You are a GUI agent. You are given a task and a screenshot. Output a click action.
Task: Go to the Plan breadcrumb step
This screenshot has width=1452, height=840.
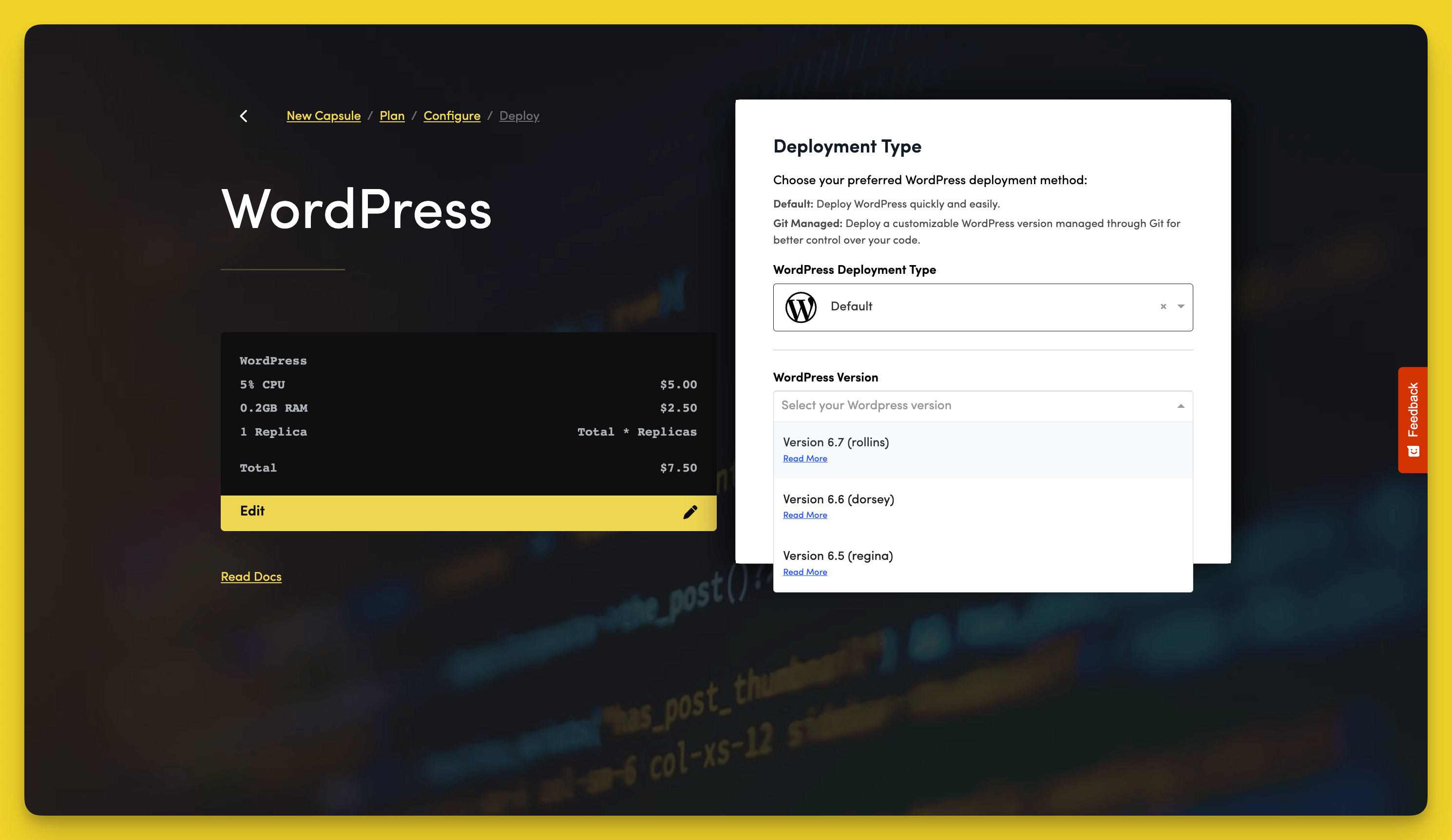(392, 115)
